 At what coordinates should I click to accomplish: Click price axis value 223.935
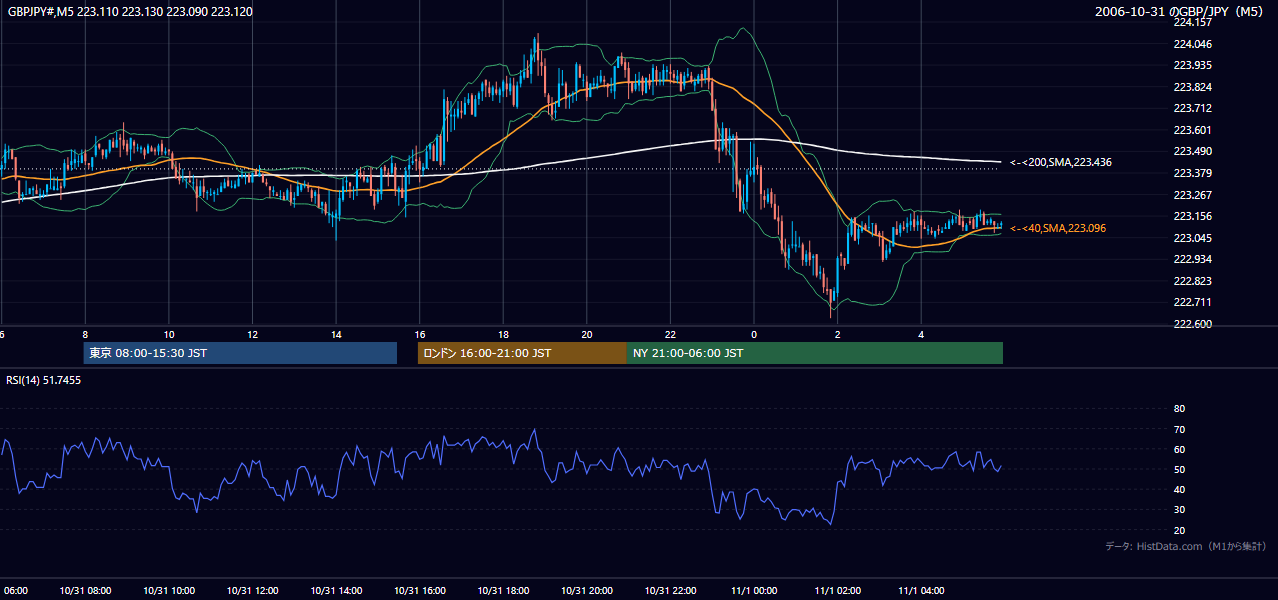pos(1192,65)
